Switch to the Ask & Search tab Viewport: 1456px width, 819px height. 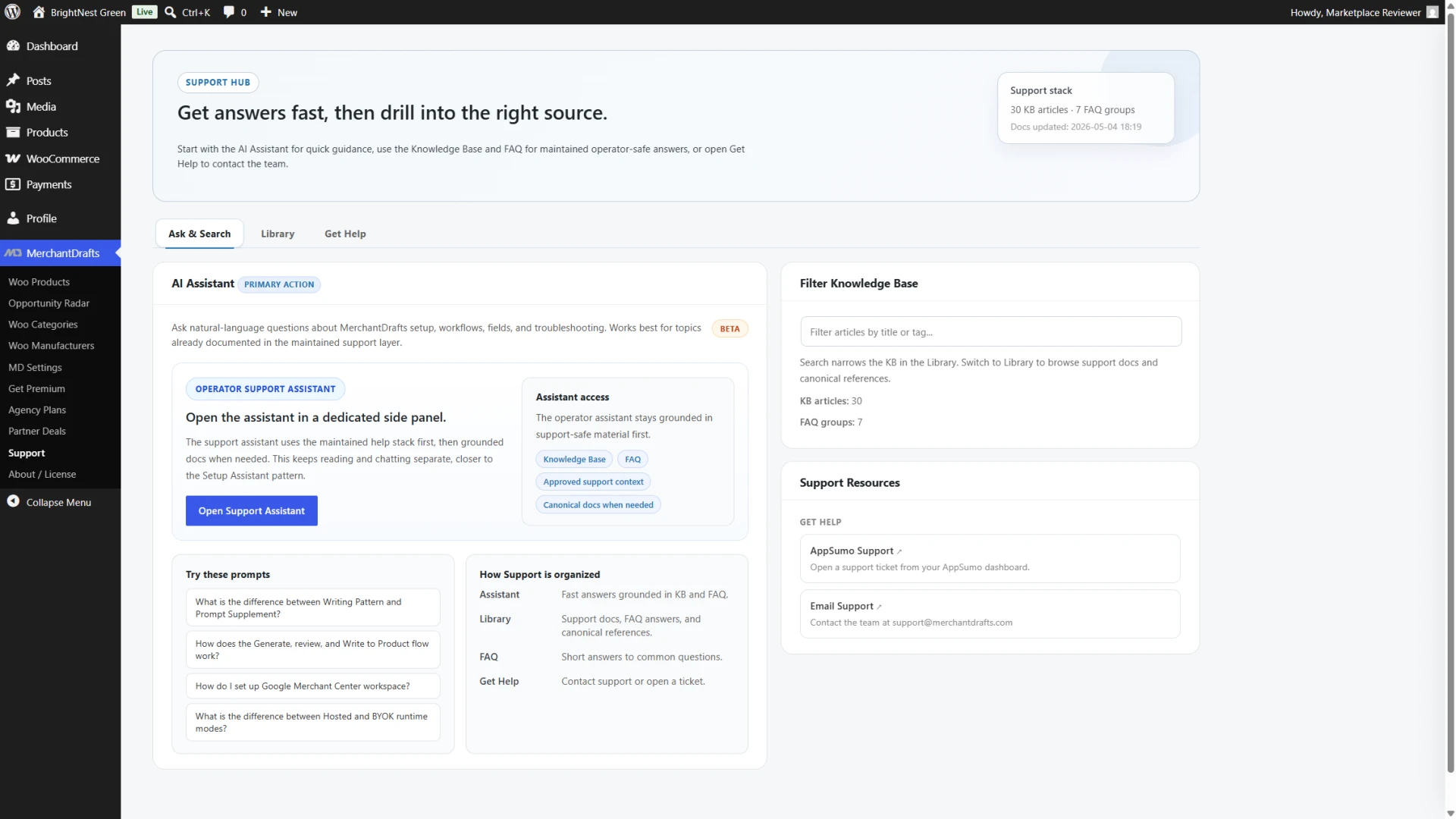coord(199,234)
